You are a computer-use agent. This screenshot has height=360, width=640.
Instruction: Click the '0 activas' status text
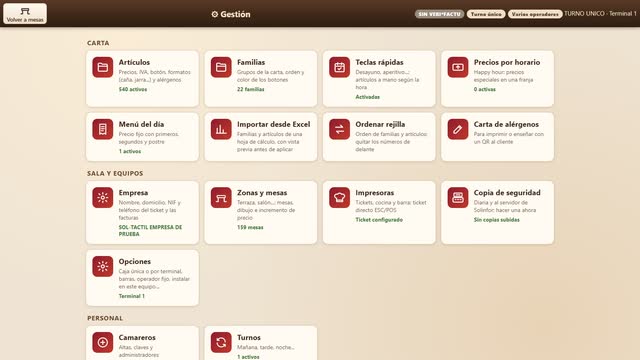pyautogui.click(x=485, y=89)
